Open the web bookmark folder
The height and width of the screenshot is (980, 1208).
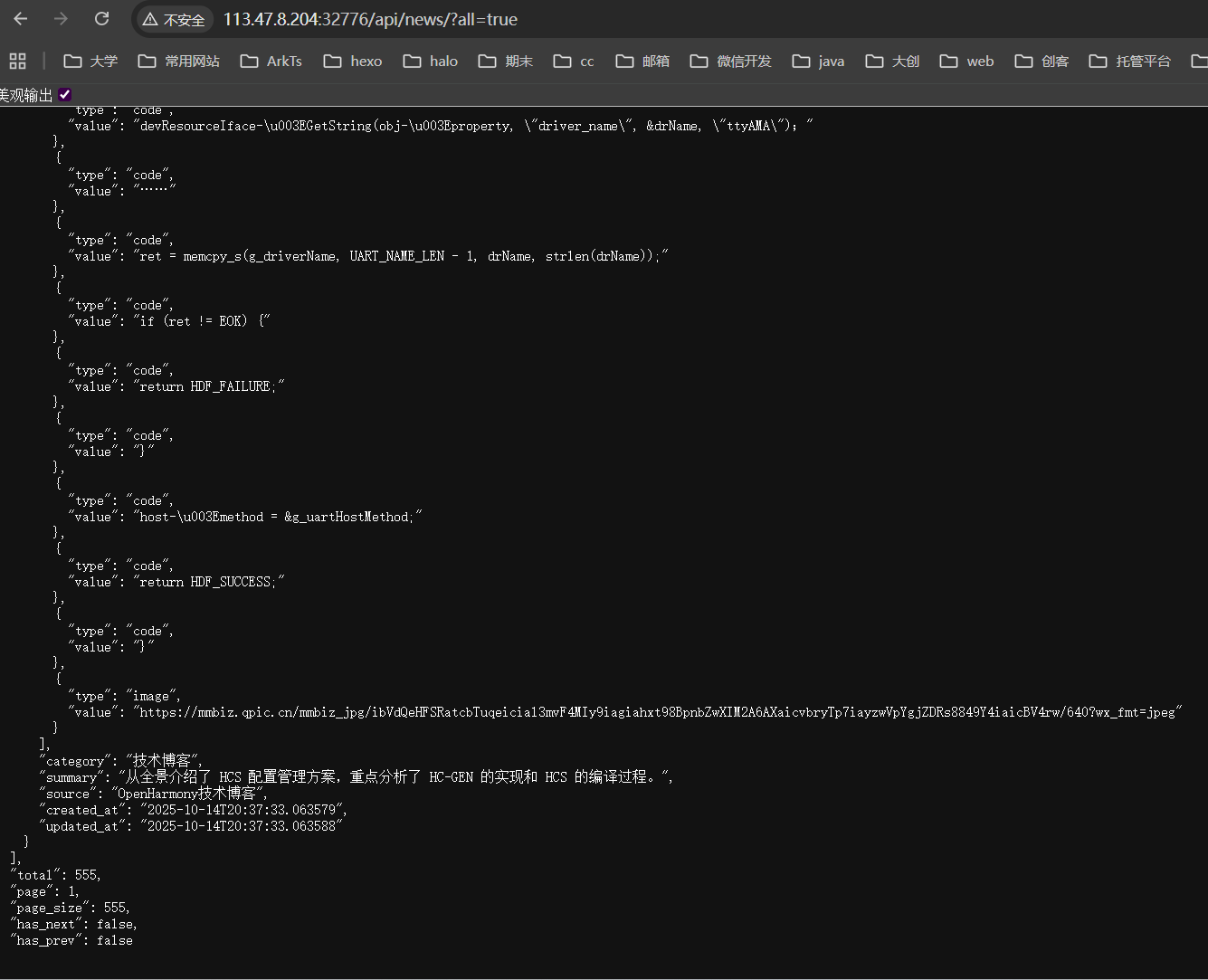pos(966,61)
